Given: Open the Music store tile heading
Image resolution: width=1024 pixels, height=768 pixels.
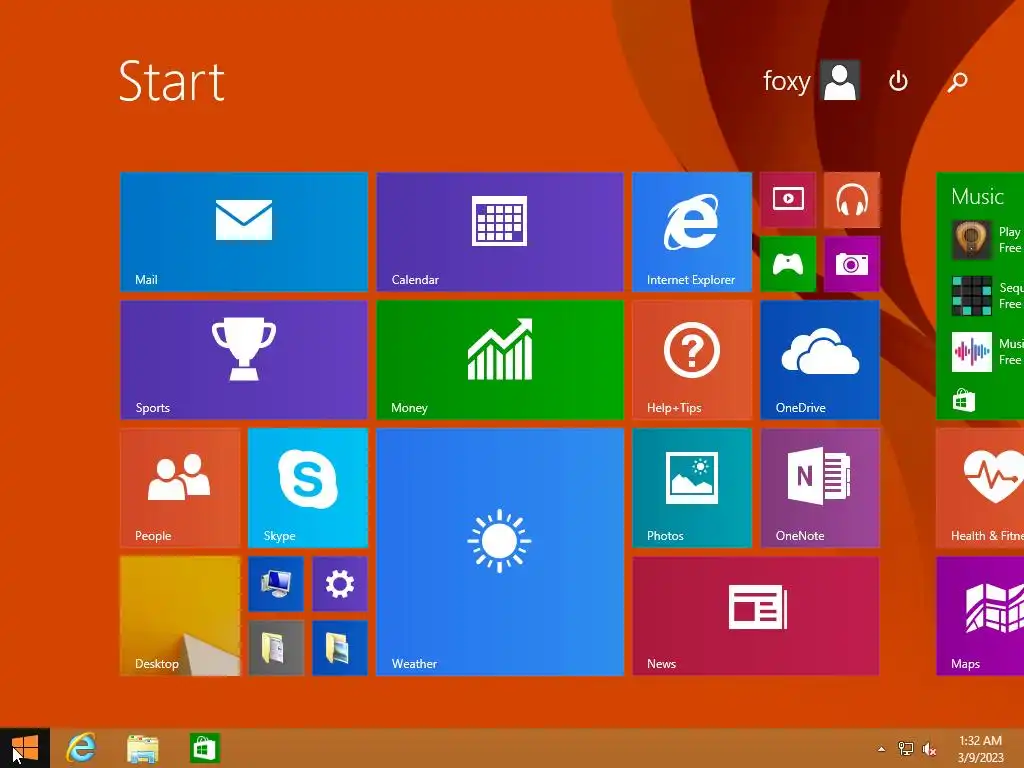Looking at the screenshot, I should 977,197.
